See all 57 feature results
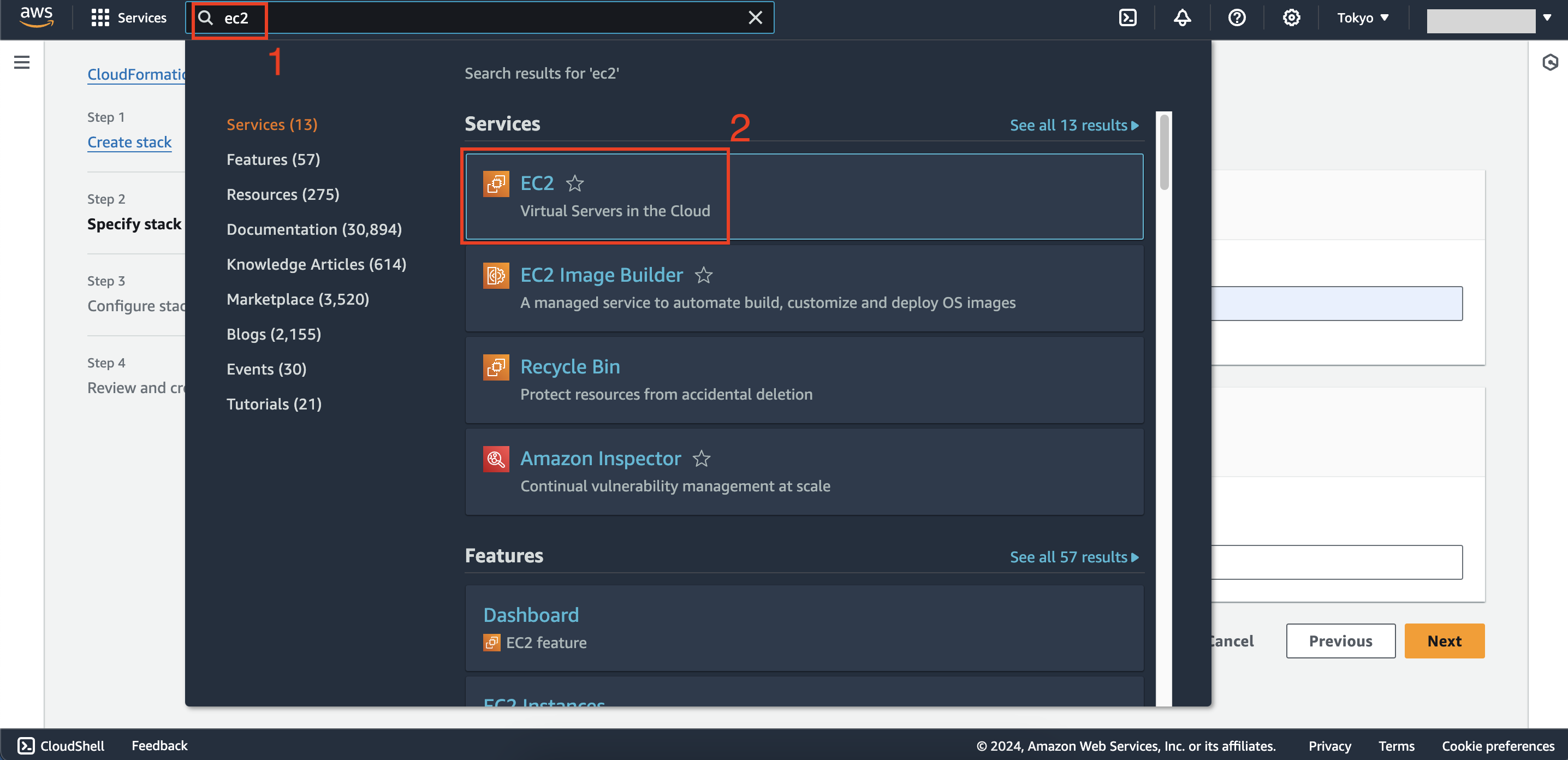This screenshot has width=1568, height=760. pyautogui.click(x=1074, y=557)
